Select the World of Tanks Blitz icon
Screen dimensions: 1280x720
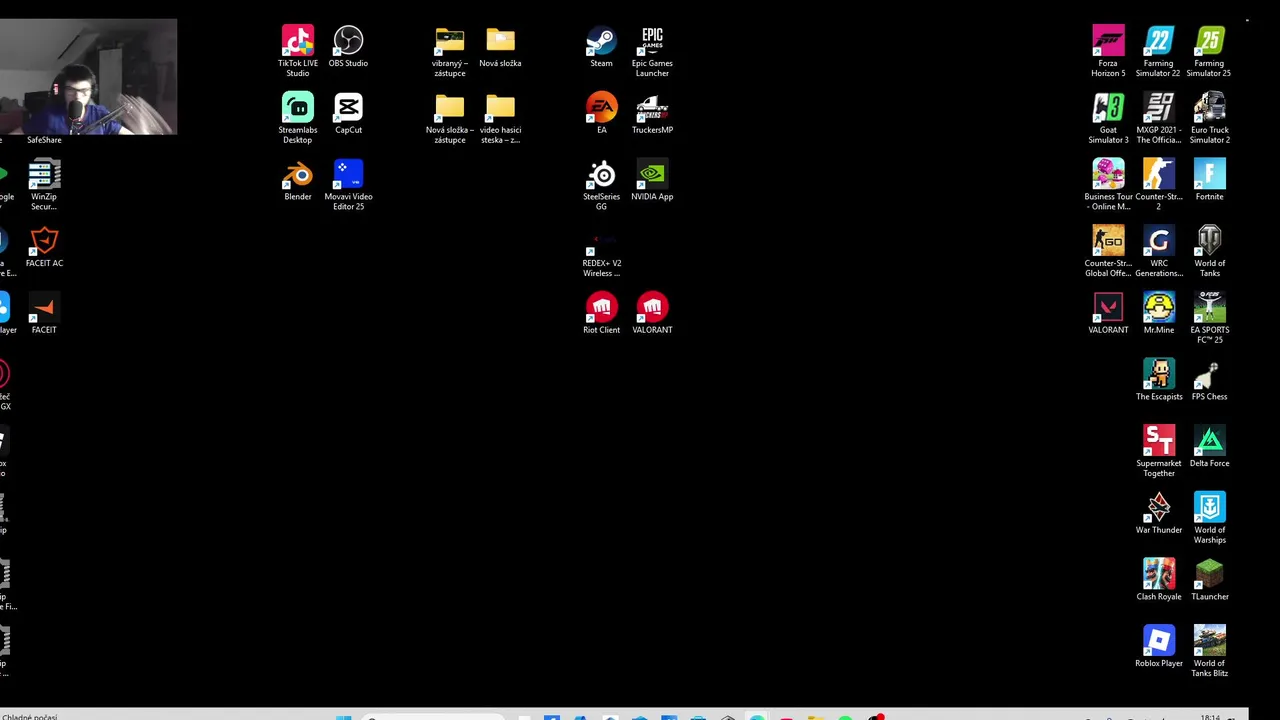click(x=1209, y=641)
